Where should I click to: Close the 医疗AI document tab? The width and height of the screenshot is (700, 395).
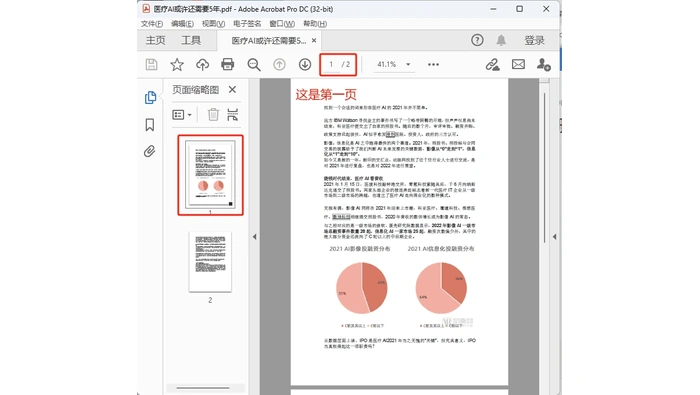[x=314, y=41]
